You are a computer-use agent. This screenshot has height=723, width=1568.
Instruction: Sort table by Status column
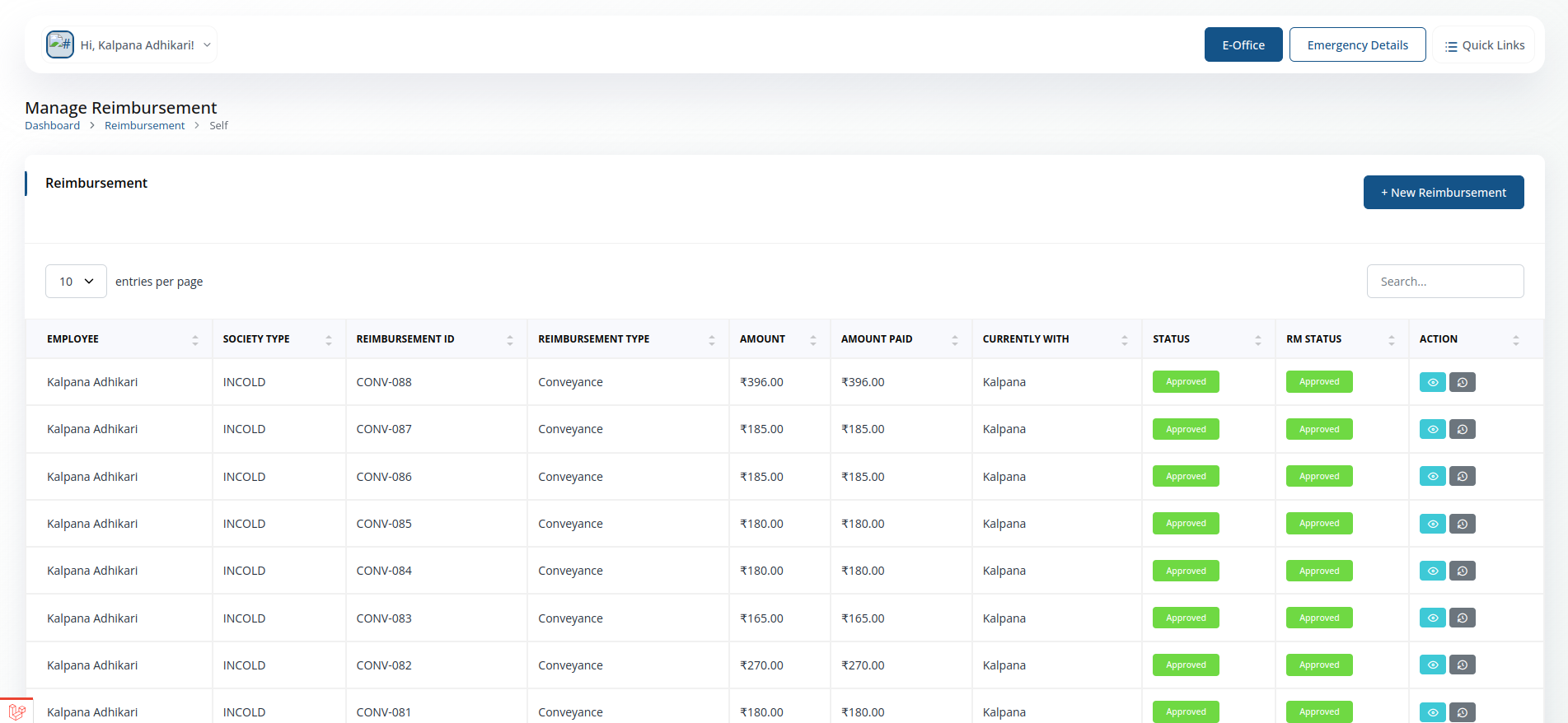(x=1209, y=339)
